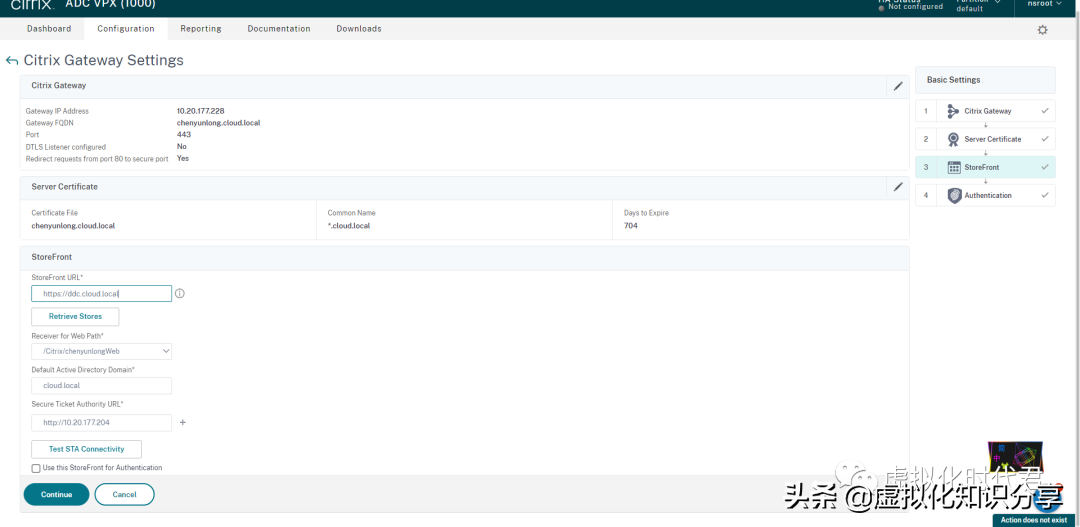Go to the Documentation tab

point(279,29)
